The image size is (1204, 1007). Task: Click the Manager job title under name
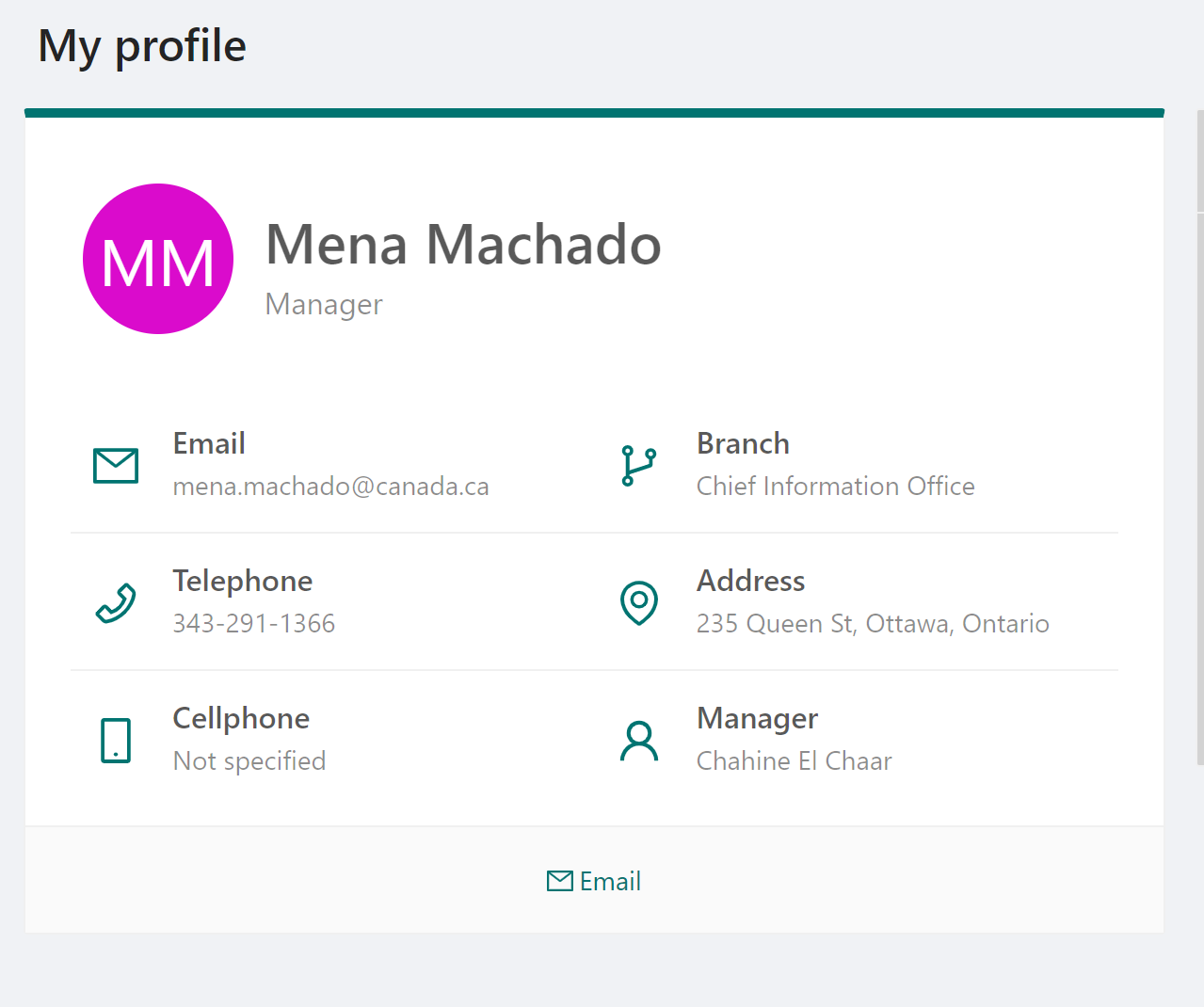tap(324, 305)
